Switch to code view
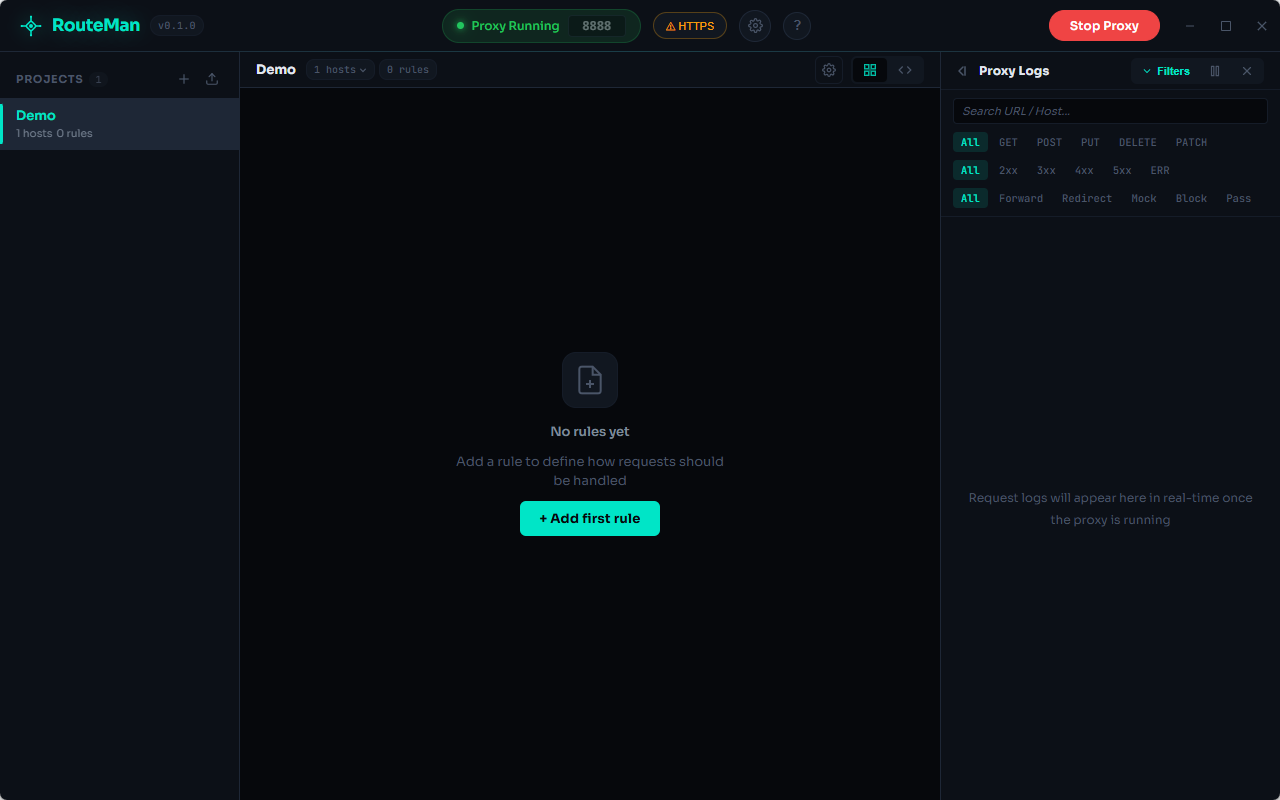This screenshot has height=800, width=1280. [x=905, y=70]
